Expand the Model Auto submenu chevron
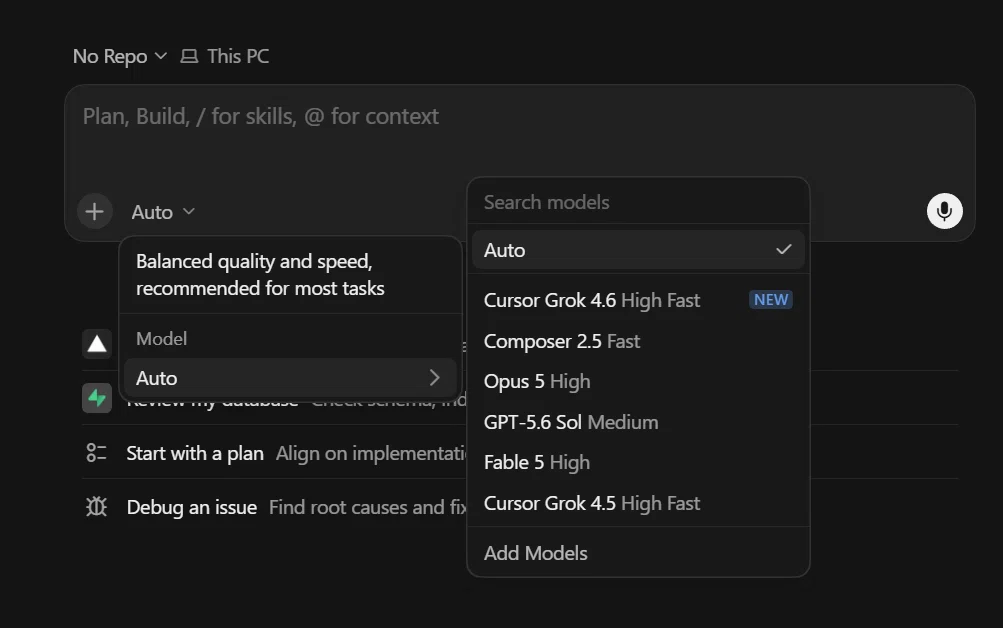1003x628 pixels. [434, 378]
